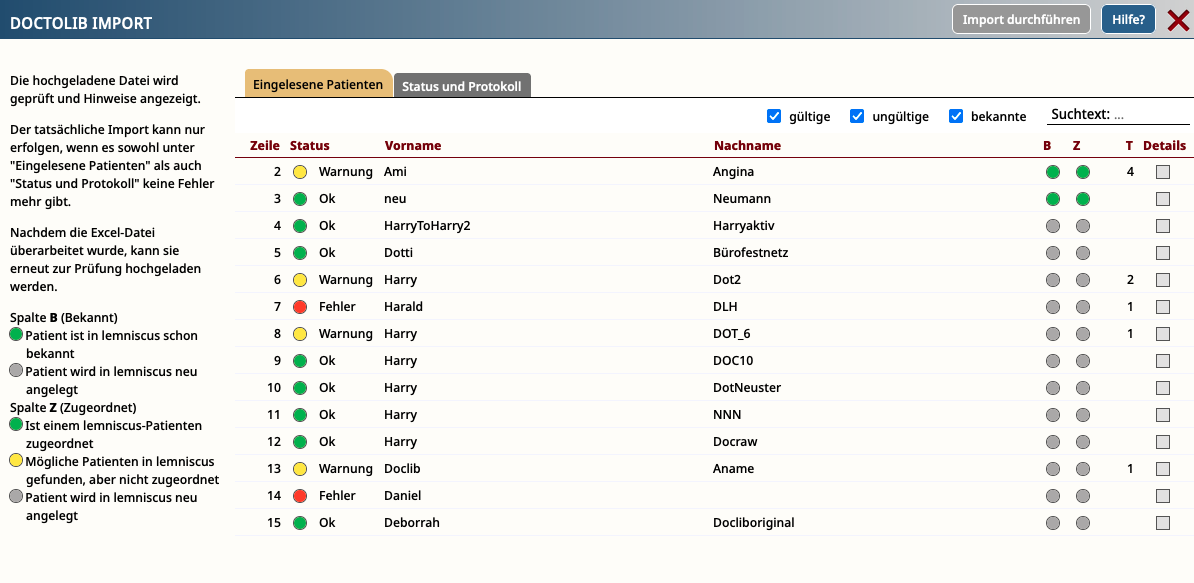Switch to Eingelesene Patienten tab
The width and height of the screenshot is (1194, 583).
click(x=318, y=84)
